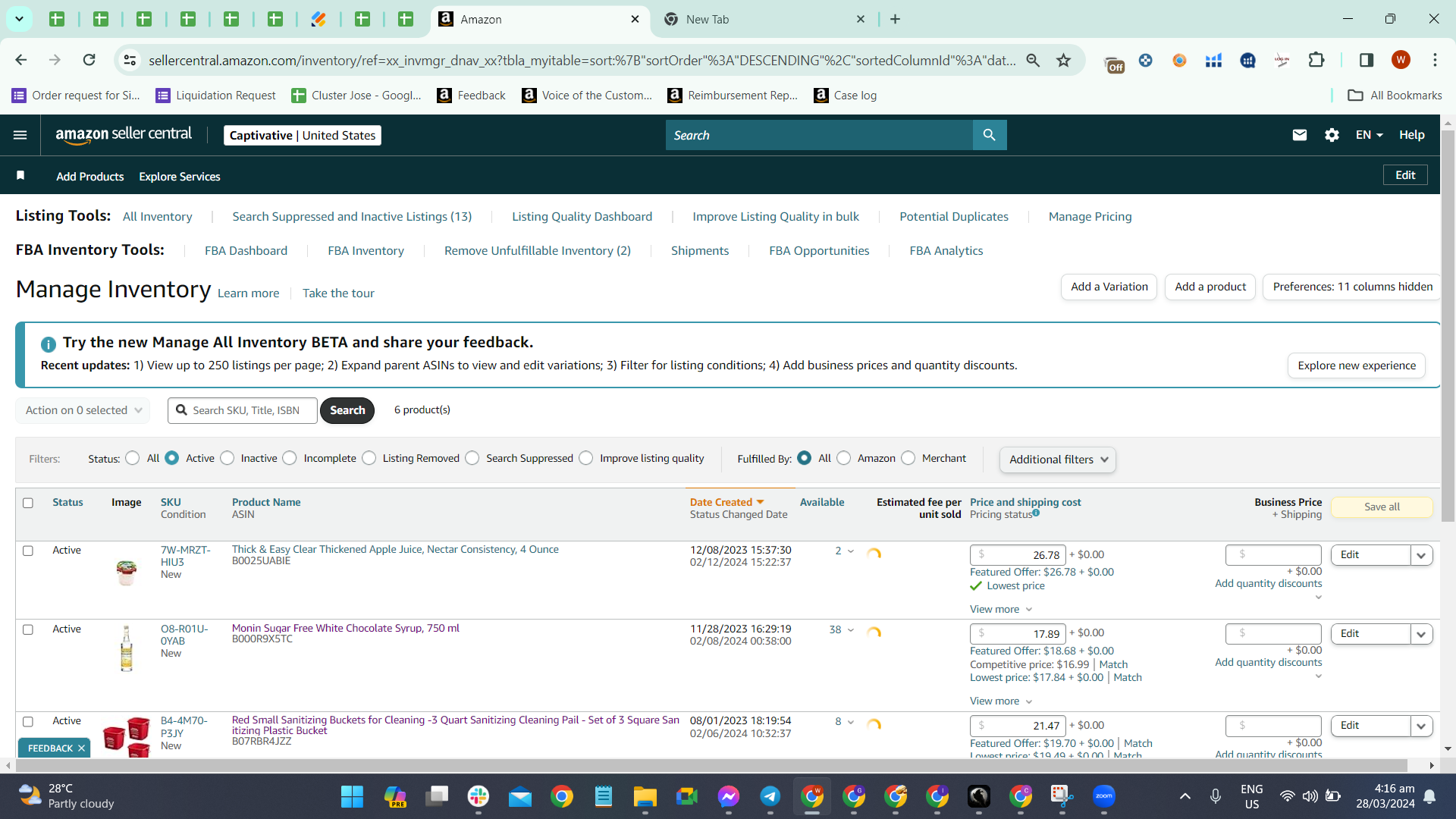Click the Monin syrup product thumbnail
The height and width of the screenshot is (819, 1456).
[127, 648]
